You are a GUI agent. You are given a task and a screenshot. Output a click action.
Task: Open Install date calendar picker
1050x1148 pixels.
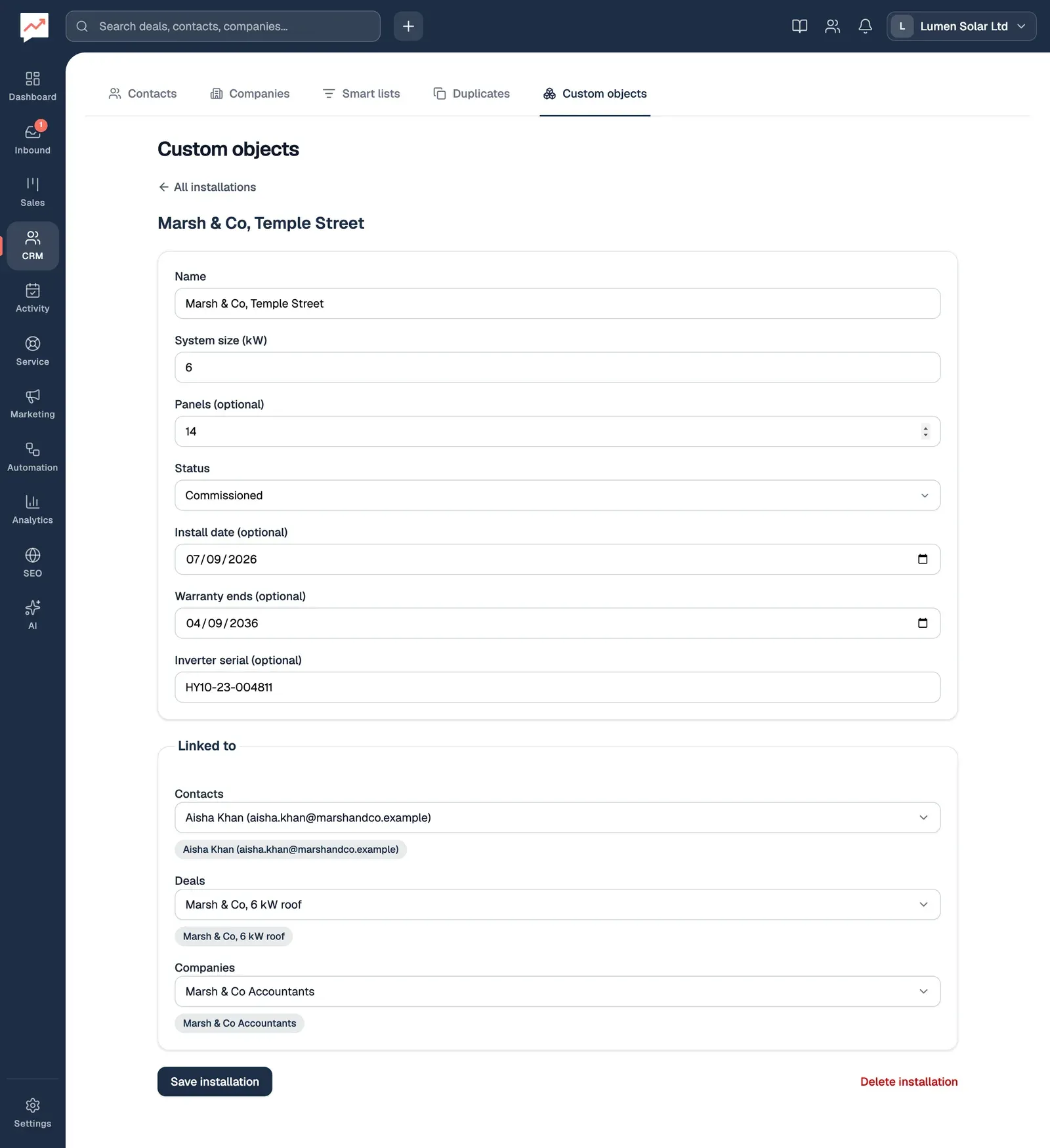[922, 559]
